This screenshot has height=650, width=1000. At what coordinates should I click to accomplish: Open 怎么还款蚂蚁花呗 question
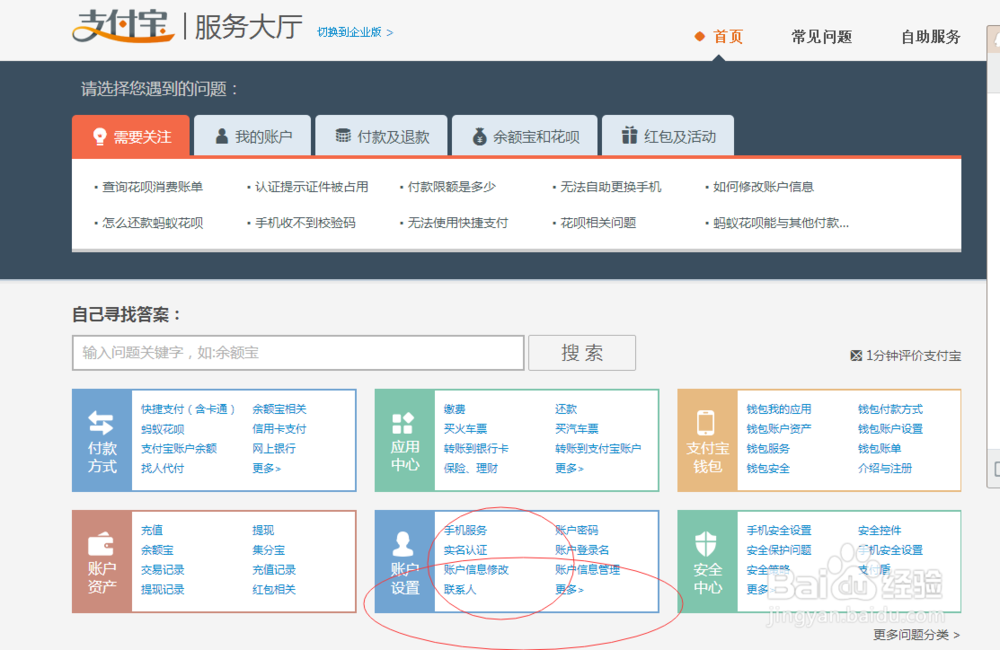point(152,223)
